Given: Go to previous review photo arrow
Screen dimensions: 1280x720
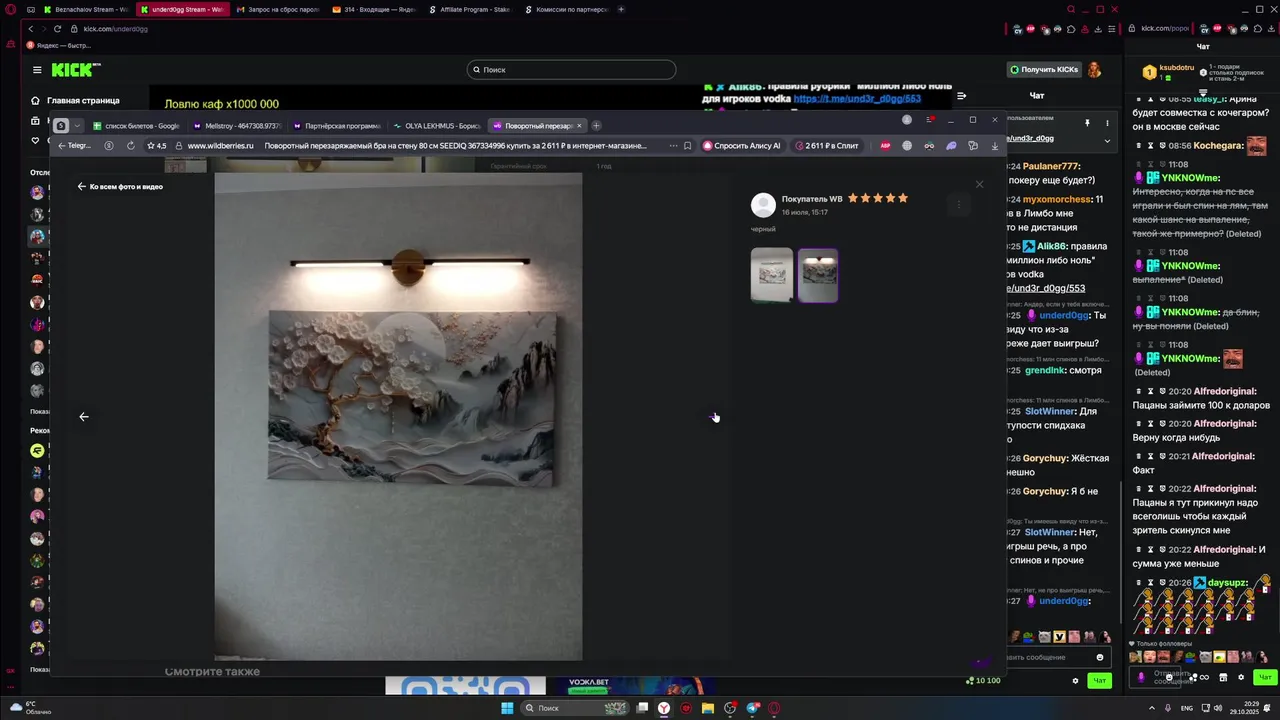Looking at the screenshot, I should pyautogui.click(x=84, y=416).
